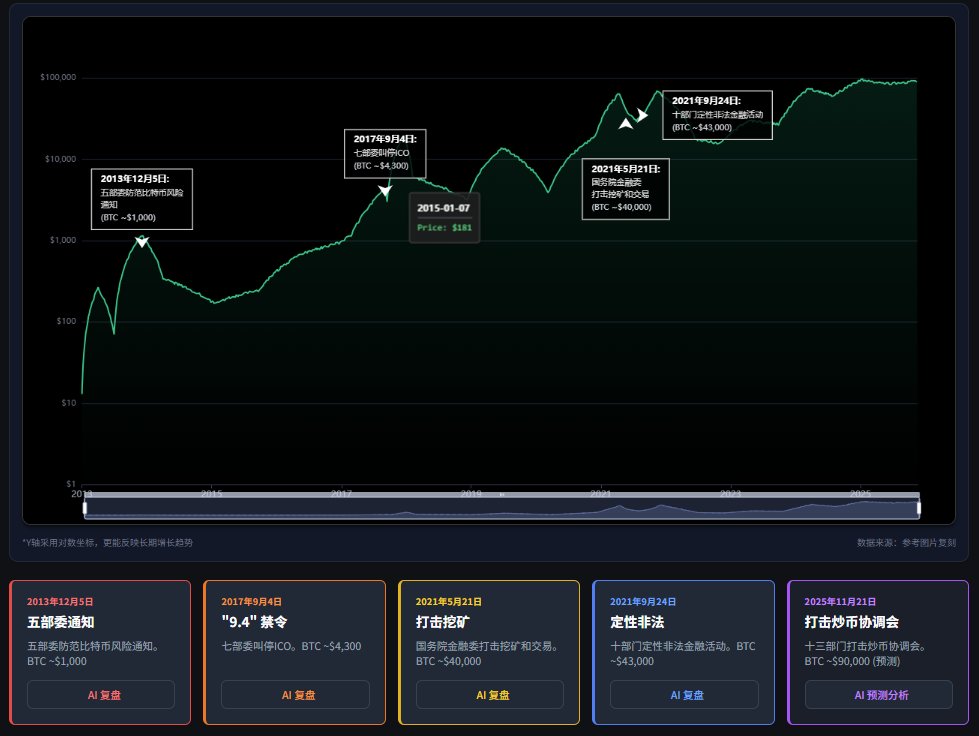Click the arrow marker below the 2017 ICO annotation
This screenshot has height=736, width=979.
point(384,191)
